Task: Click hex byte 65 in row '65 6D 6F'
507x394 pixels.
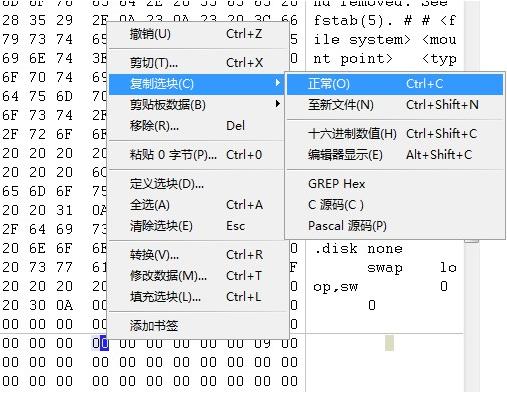Action: [10, 191]
